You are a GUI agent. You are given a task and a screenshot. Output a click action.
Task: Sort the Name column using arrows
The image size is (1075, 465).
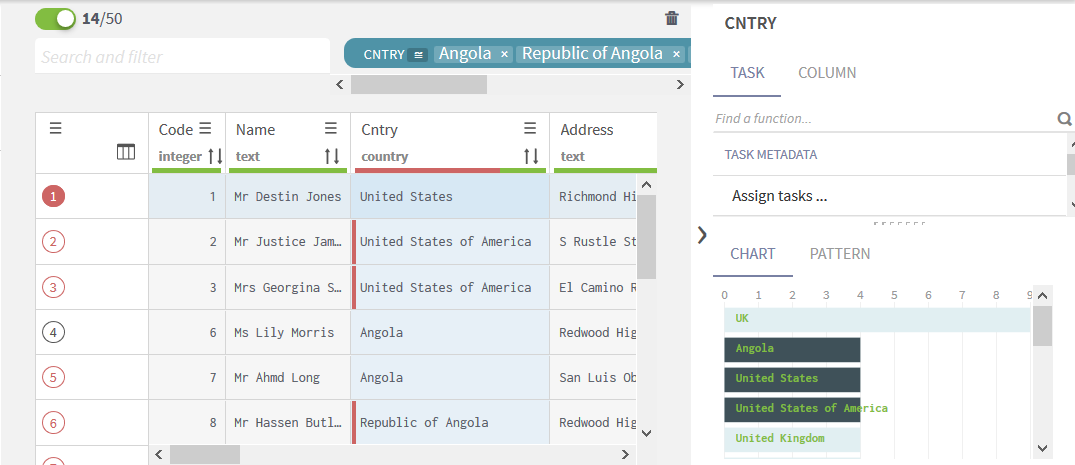[x=331, y=156]
